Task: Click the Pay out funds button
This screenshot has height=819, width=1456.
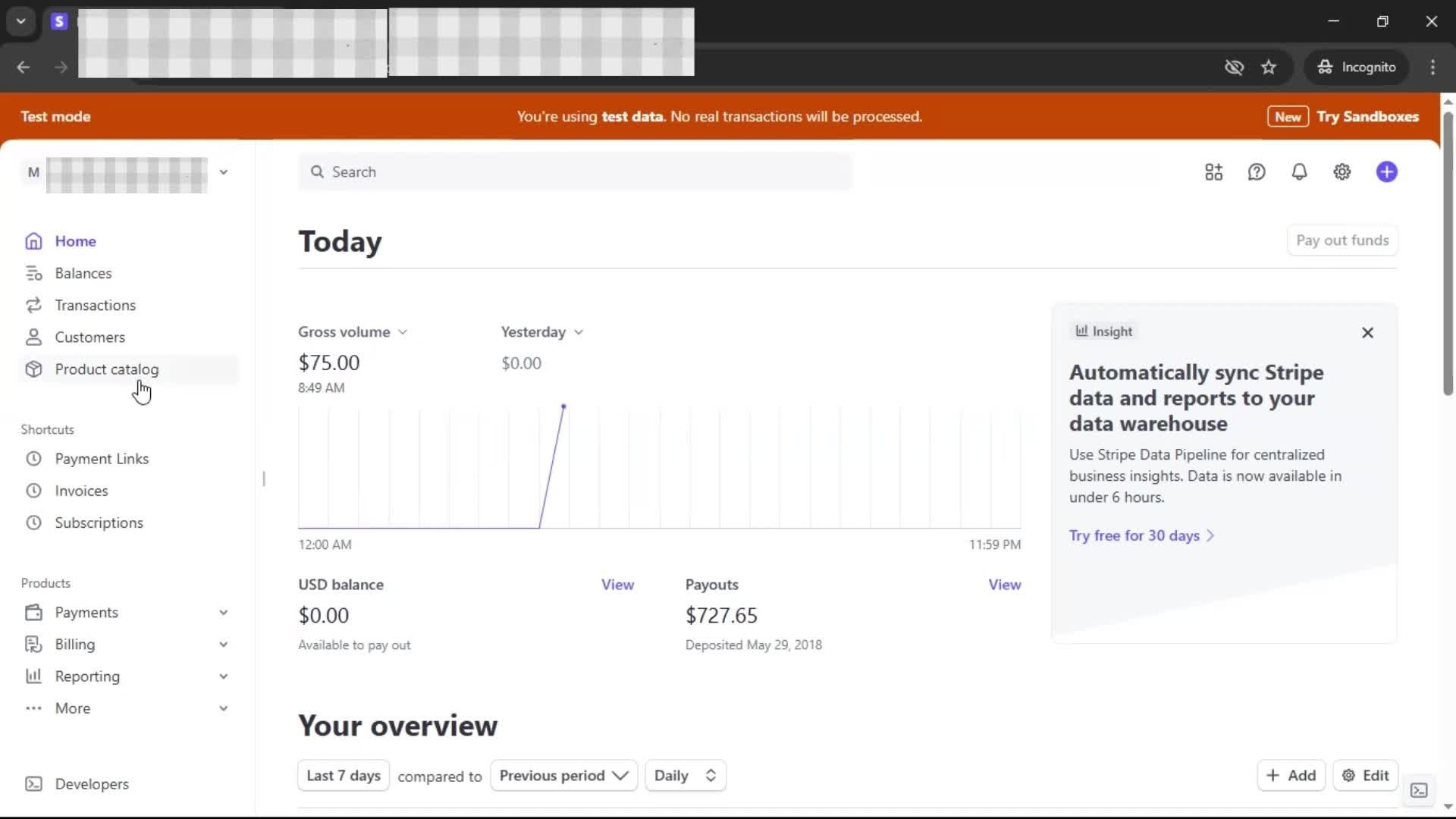Action: 1342,240
